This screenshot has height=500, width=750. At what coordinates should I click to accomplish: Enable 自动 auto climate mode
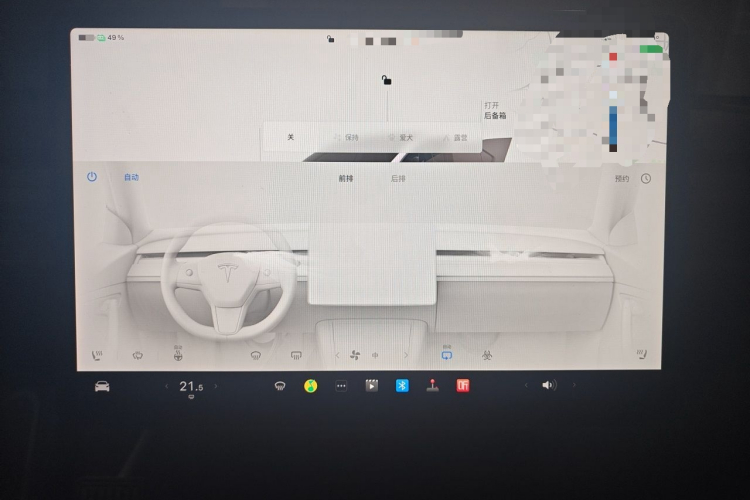(x=132, y=177)
